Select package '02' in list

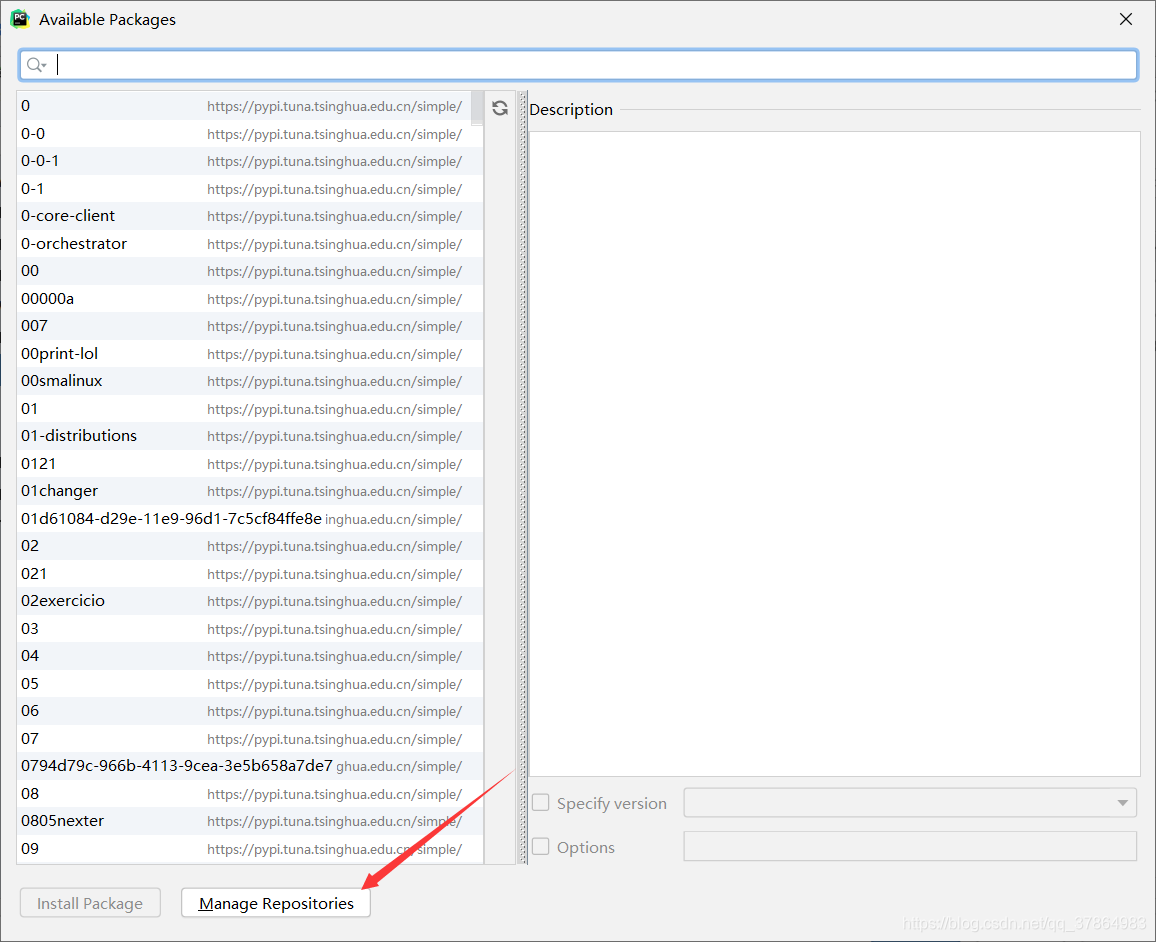250,546
